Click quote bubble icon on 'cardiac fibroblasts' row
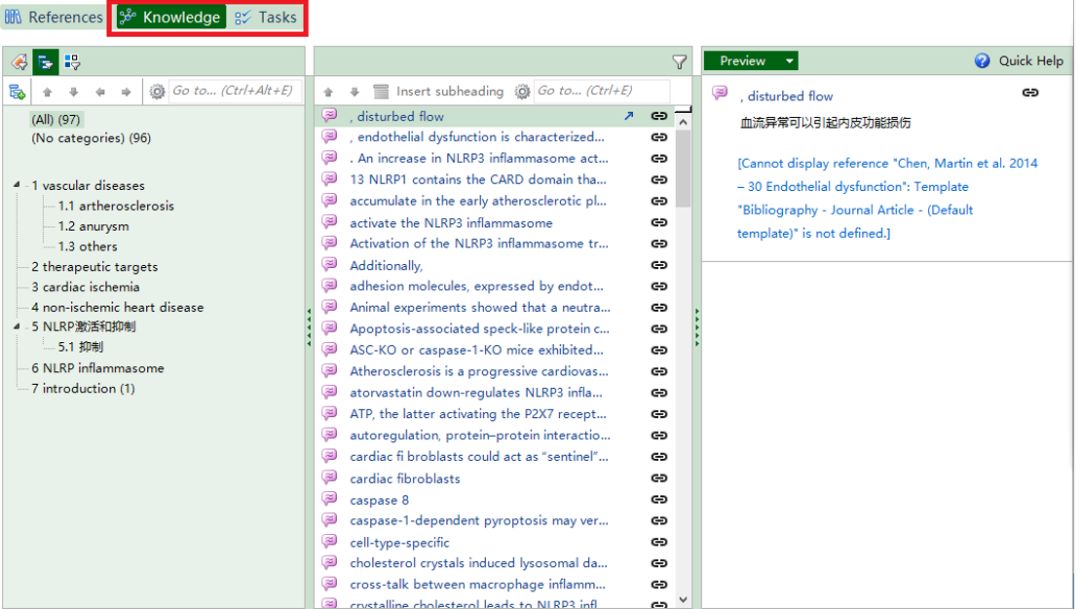1080x609 pixels. coord(330,477)
